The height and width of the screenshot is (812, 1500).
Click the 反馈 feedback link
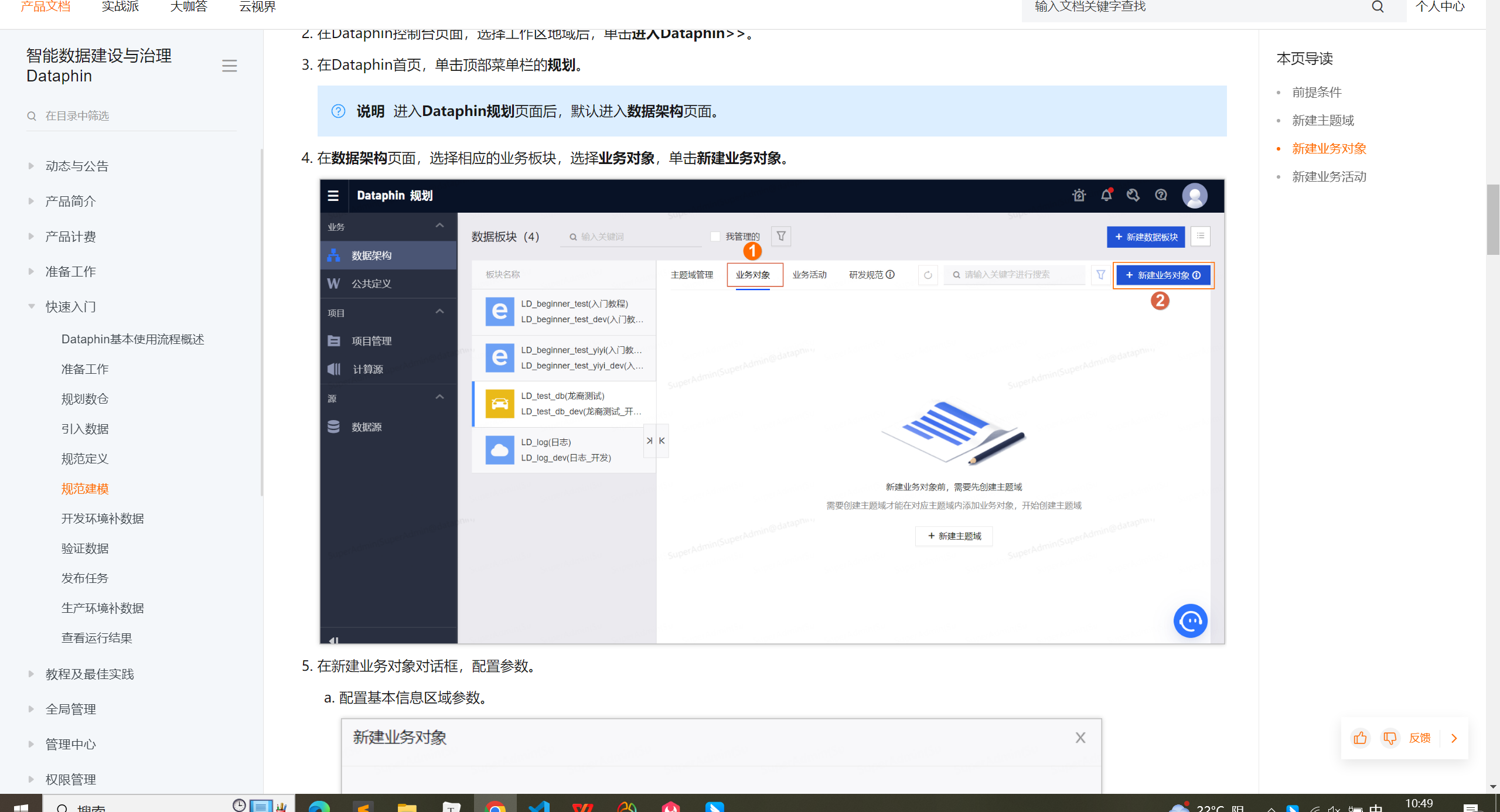[x=1420, y=738]
